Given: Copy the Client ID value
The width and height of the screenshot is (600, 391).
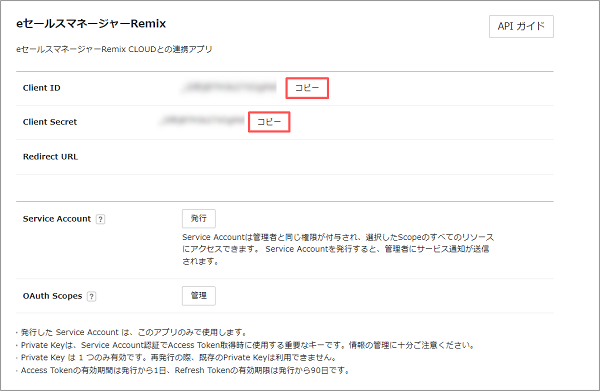Looking at the screenshot, I should coord(307,88).
